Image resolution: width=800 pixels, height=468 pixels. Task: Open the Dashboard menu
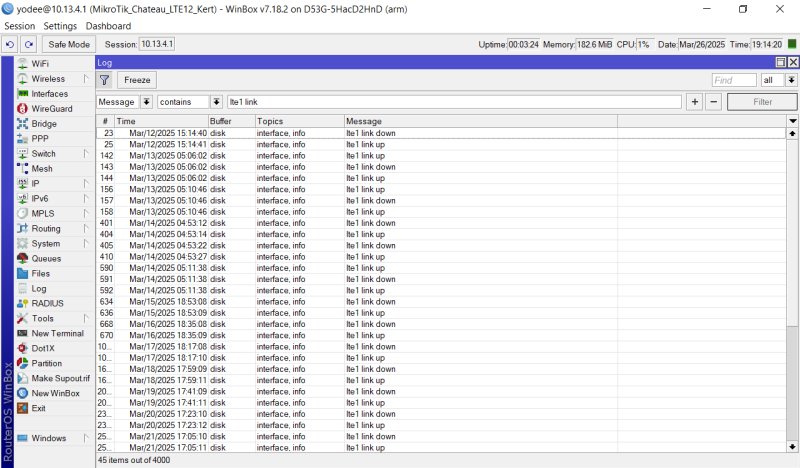pyautogui.click(x=108, y=26)
